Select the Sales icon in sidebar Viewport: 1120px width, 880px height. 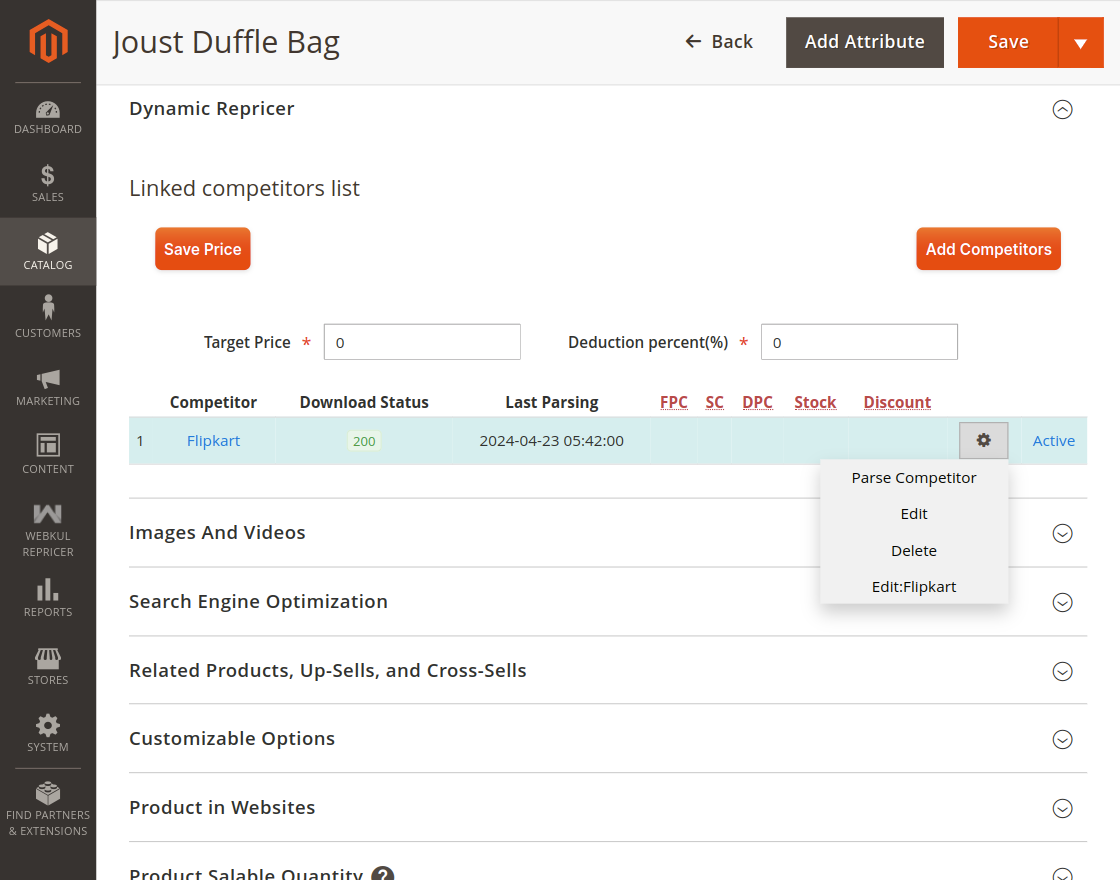[47, 183]
